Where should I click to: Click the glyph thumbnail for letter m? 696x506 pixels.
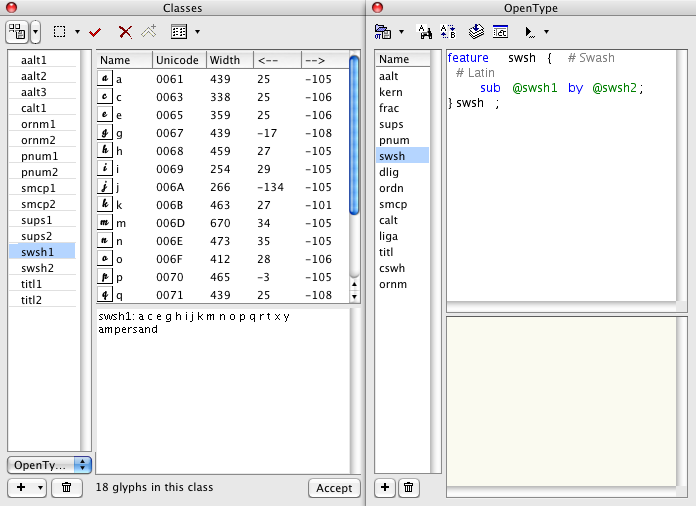[x=105, y=222]
